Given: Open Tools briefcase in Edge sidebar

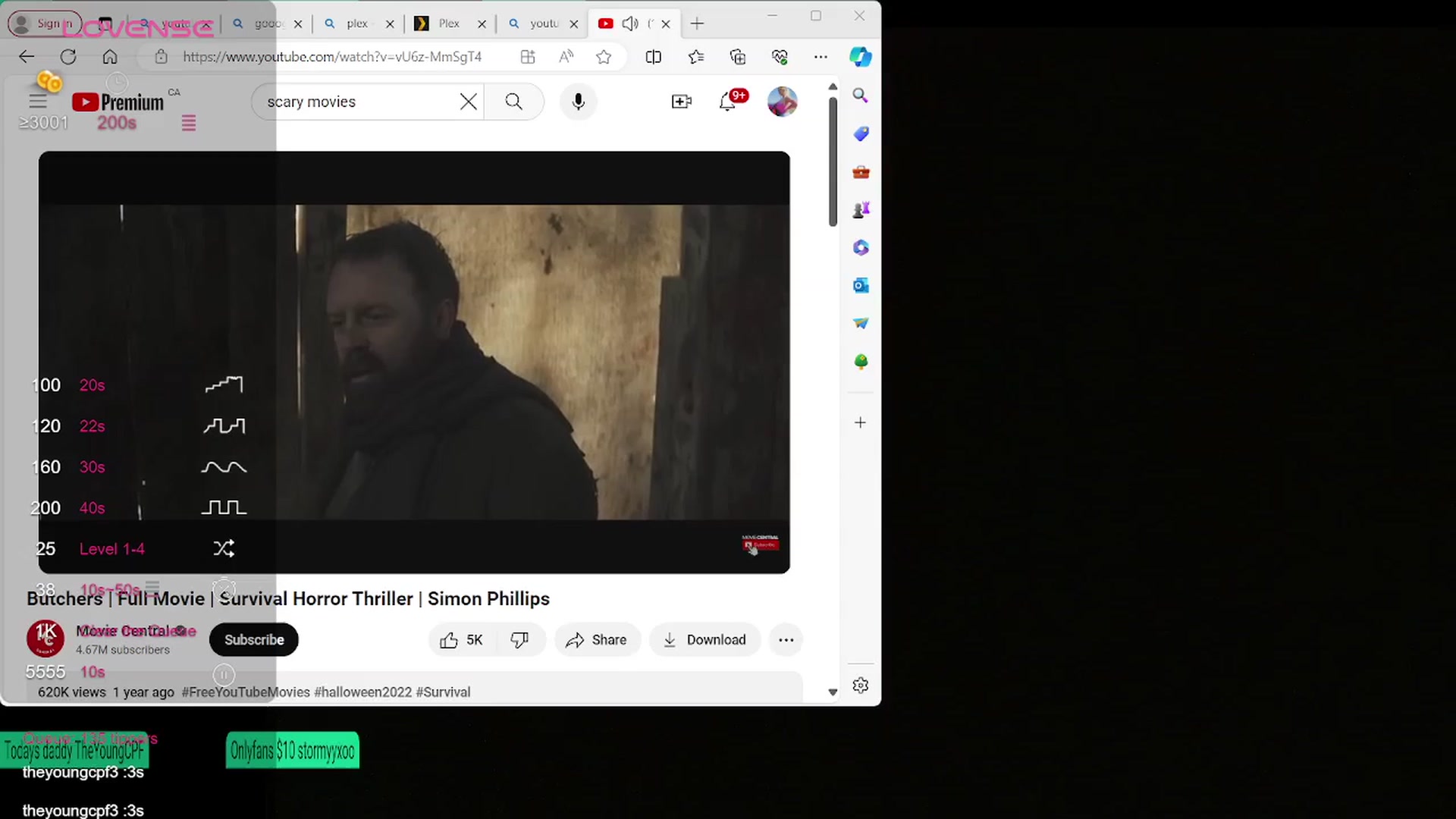Looking at the screenshot, I should [x=860, y=172].
